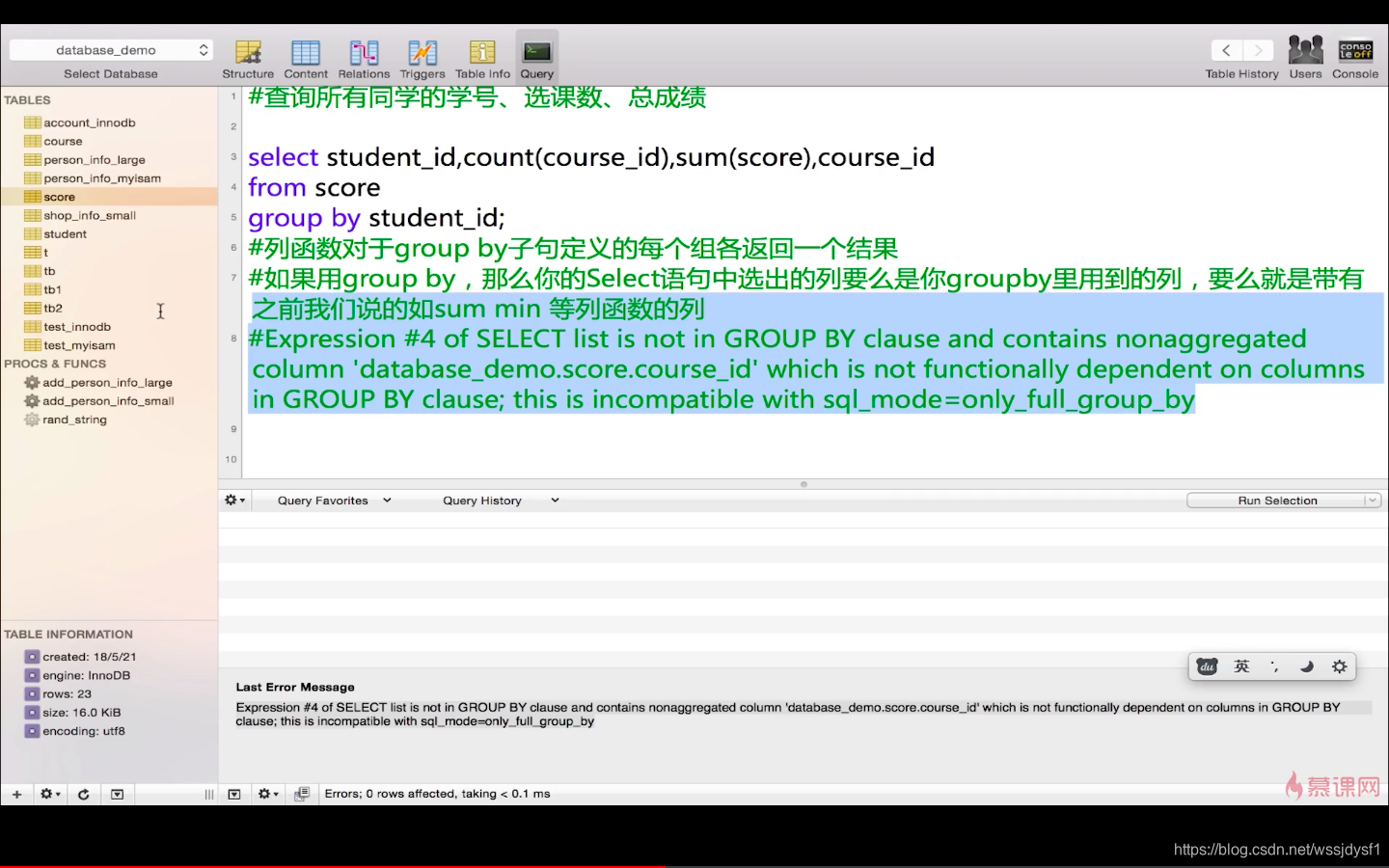Toggle the error message pane
Screen dimensions: 1389x868
click(x=234, y=795)
